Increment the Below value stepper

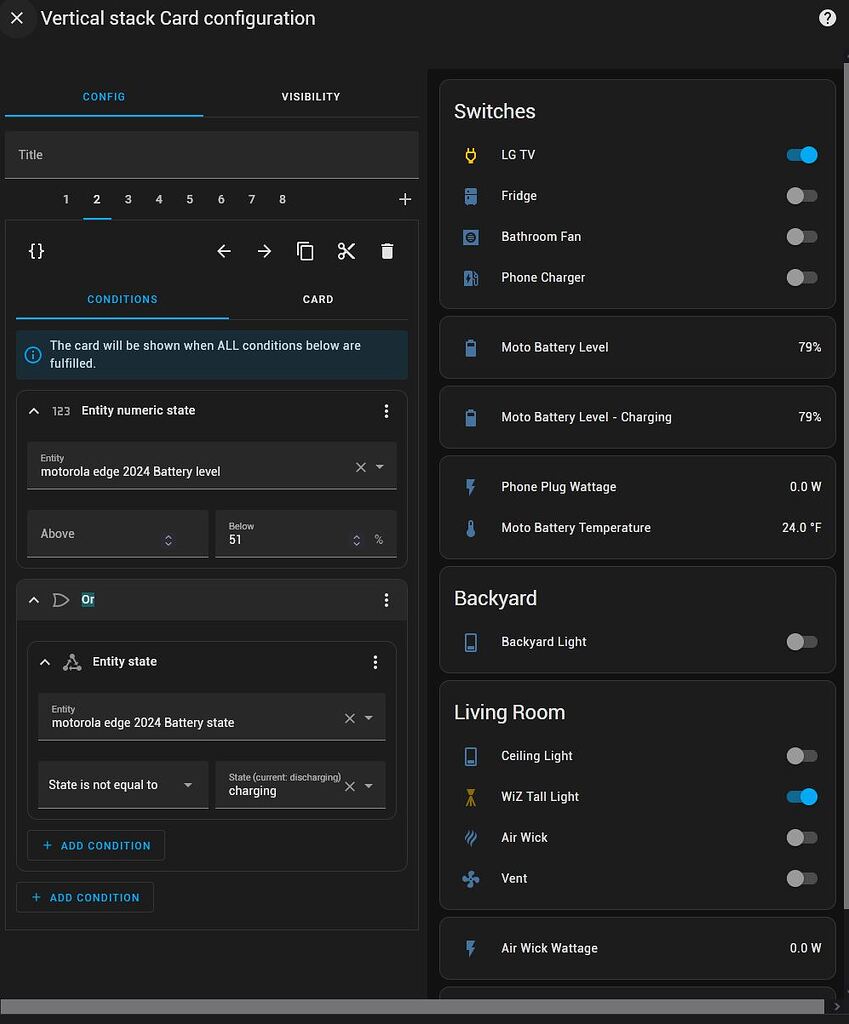[x=356, y=535]
